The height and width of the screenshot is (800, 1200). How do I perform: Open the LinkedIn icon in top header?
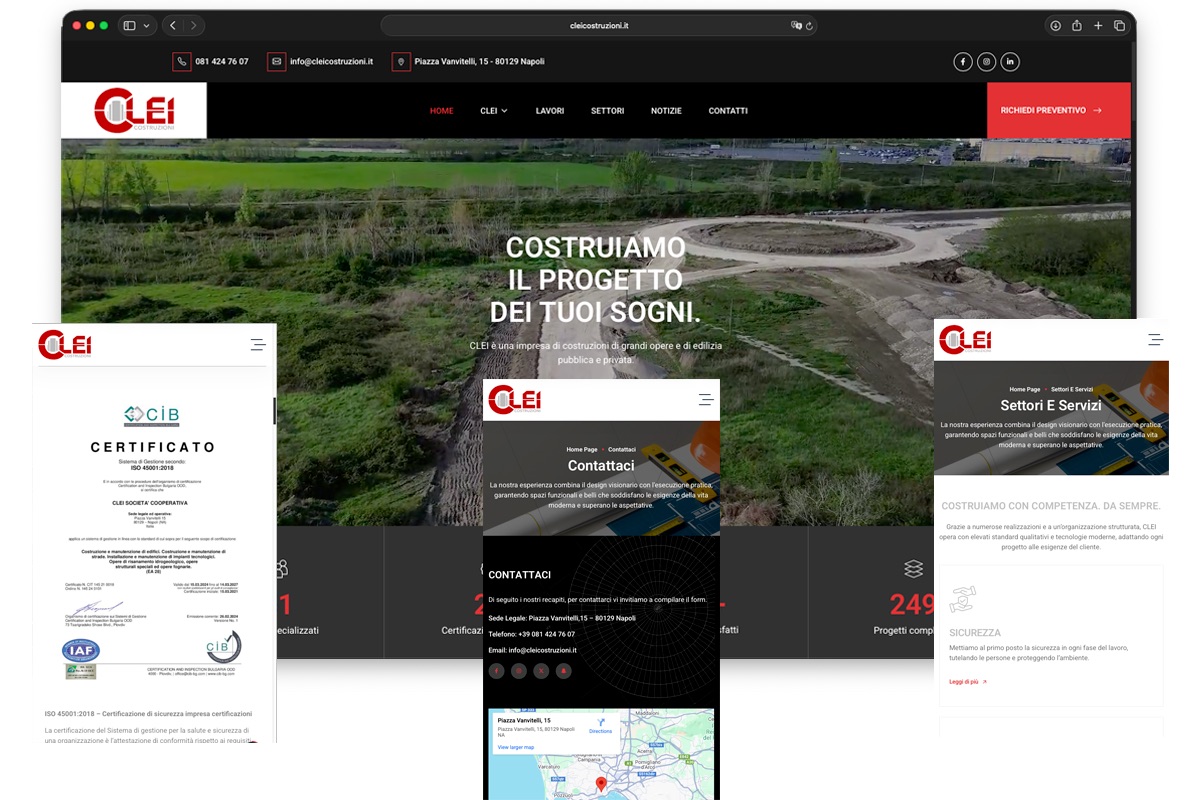[1010, 62]
